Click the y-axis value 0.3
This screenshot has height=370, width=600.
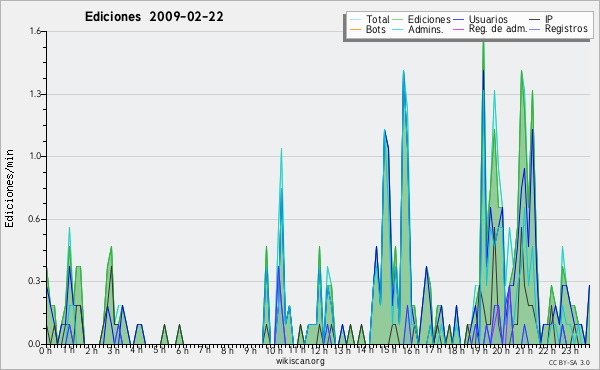(35, 281)
